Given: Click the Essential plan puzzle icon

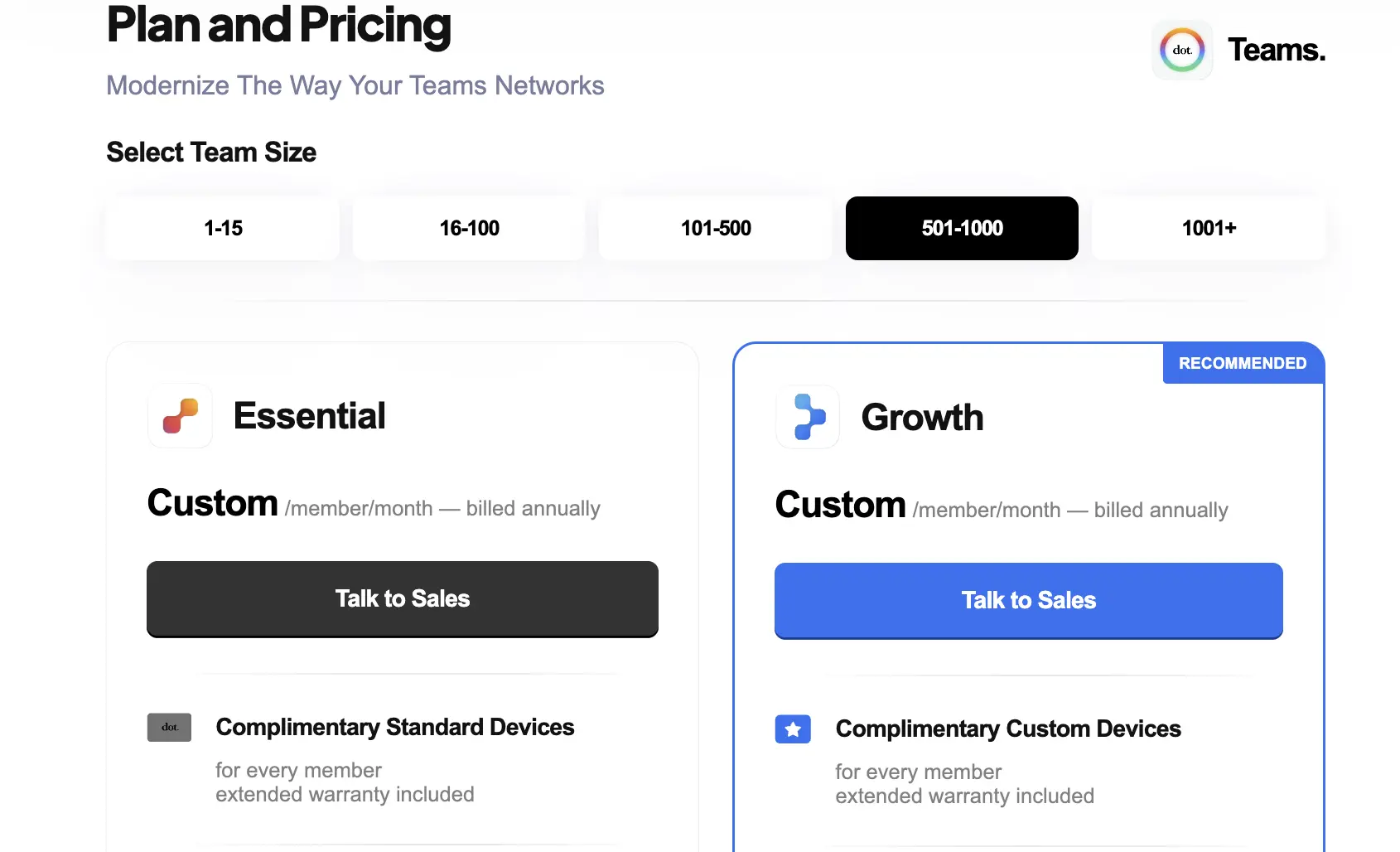Looking at the screenshot, I should (180, 417).
